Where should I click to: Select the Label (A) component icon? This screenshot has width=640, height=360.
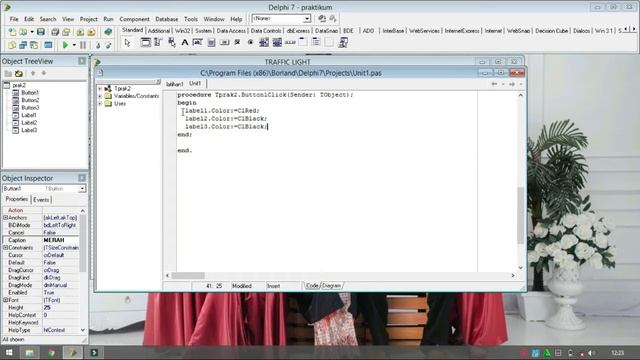184,42
